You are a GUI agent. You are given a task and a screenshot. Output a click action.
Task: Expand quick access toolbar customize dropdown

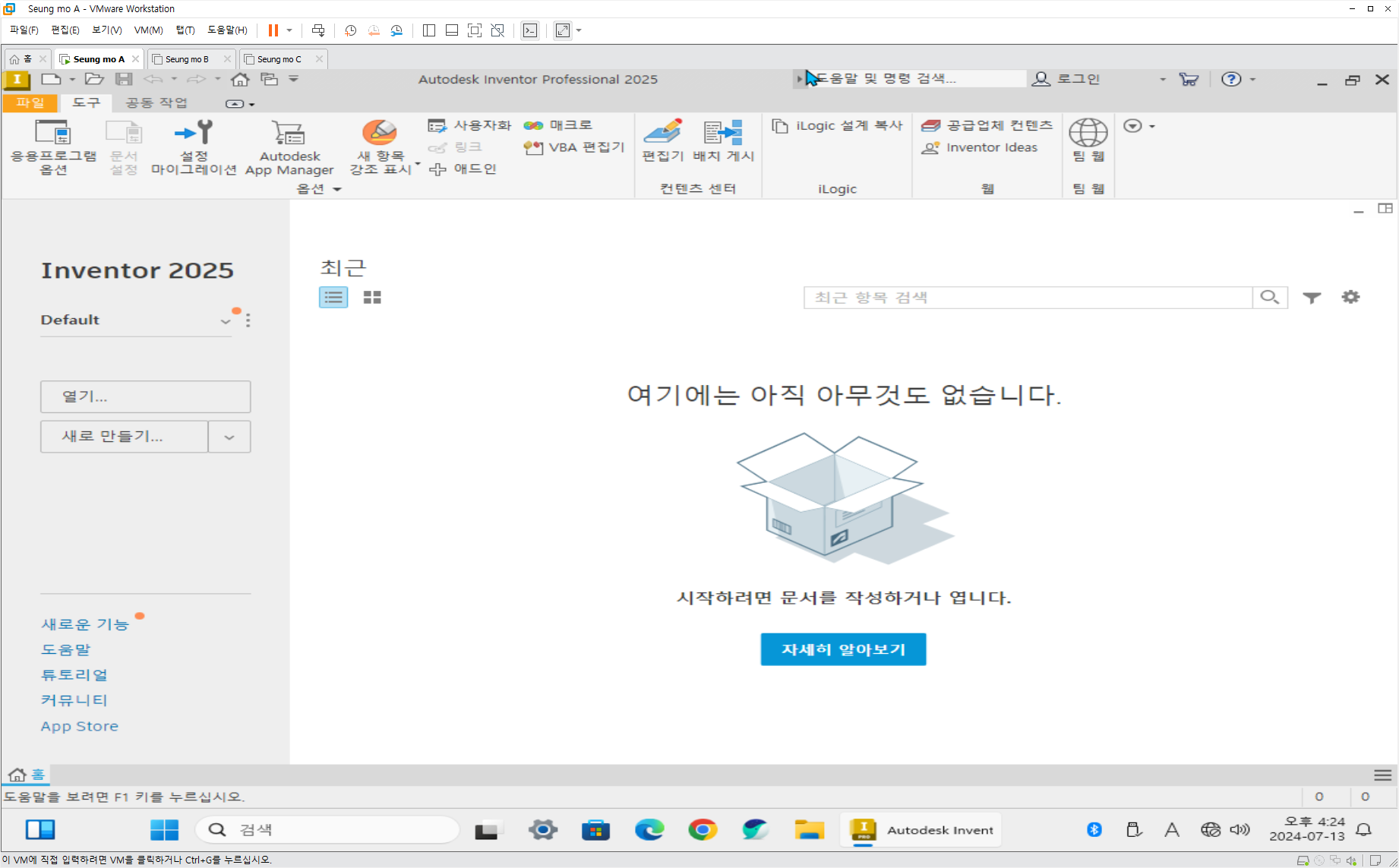(x=294, y=79)
